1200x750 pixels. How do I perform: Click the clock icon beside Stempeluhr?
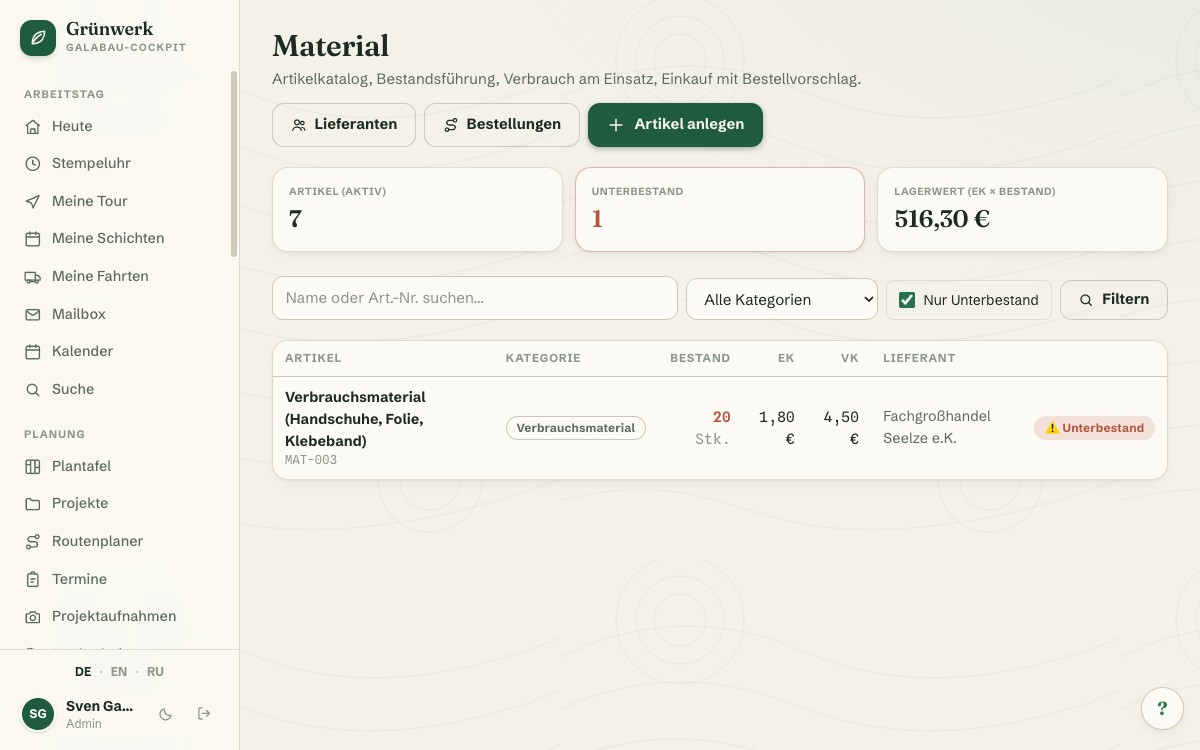(33, 163)
